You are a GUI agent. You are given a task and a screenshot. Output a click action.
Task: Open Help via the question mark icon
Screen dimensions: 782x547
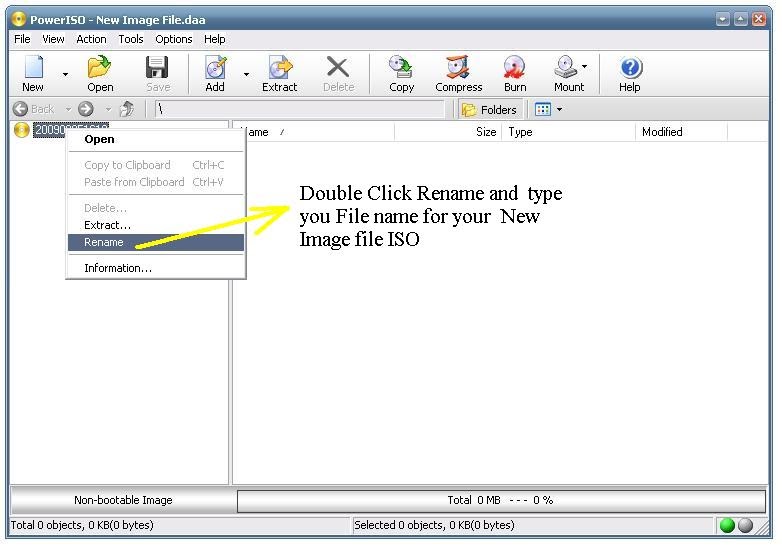click(x=631, y=67)
